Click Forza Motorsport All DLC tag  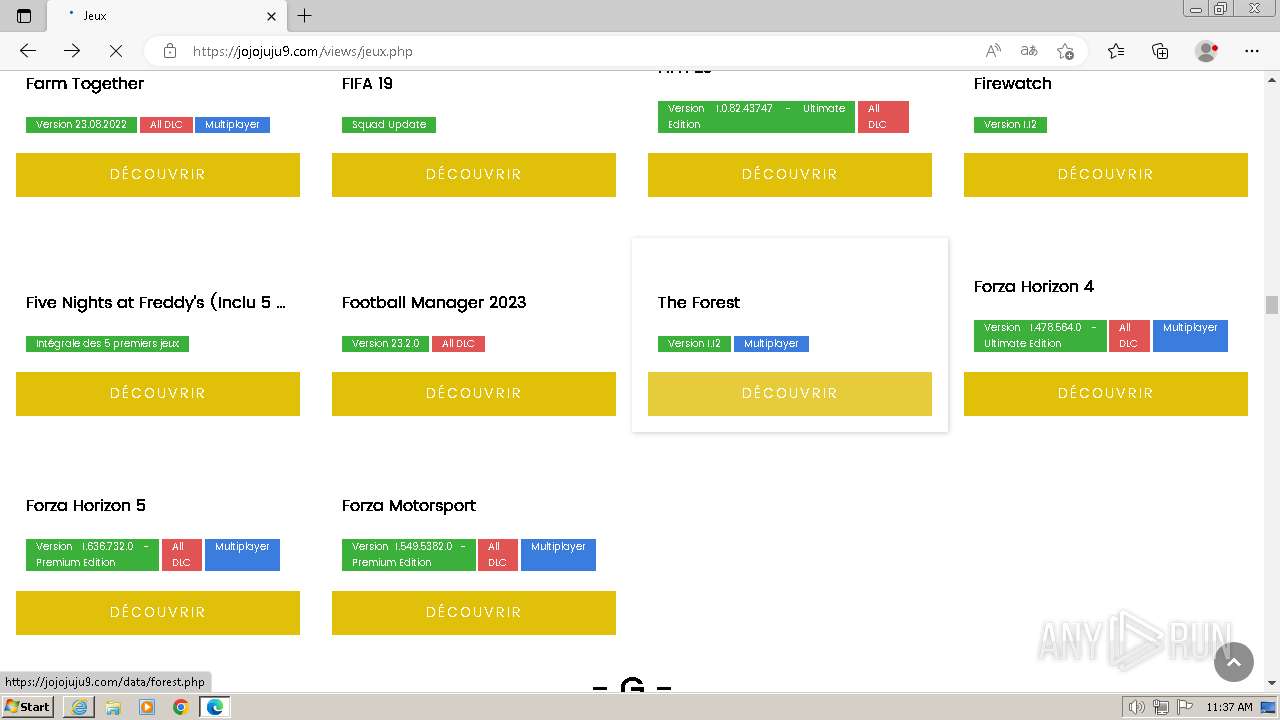(497, 555)
